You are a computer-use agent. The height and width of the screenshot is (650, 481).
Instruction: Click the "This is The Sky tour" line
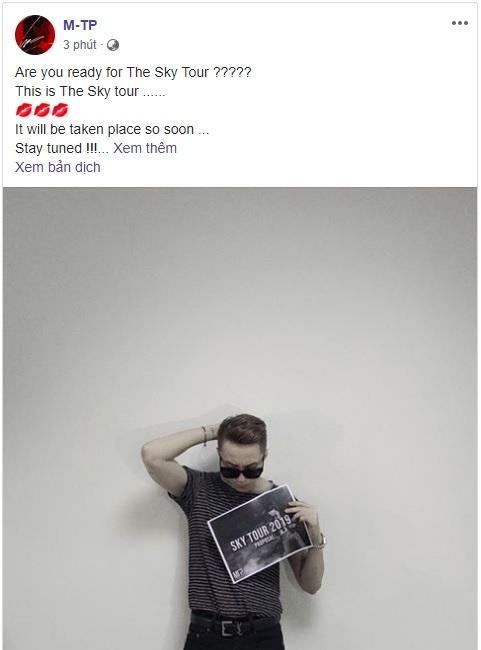(x=90, y=91)
